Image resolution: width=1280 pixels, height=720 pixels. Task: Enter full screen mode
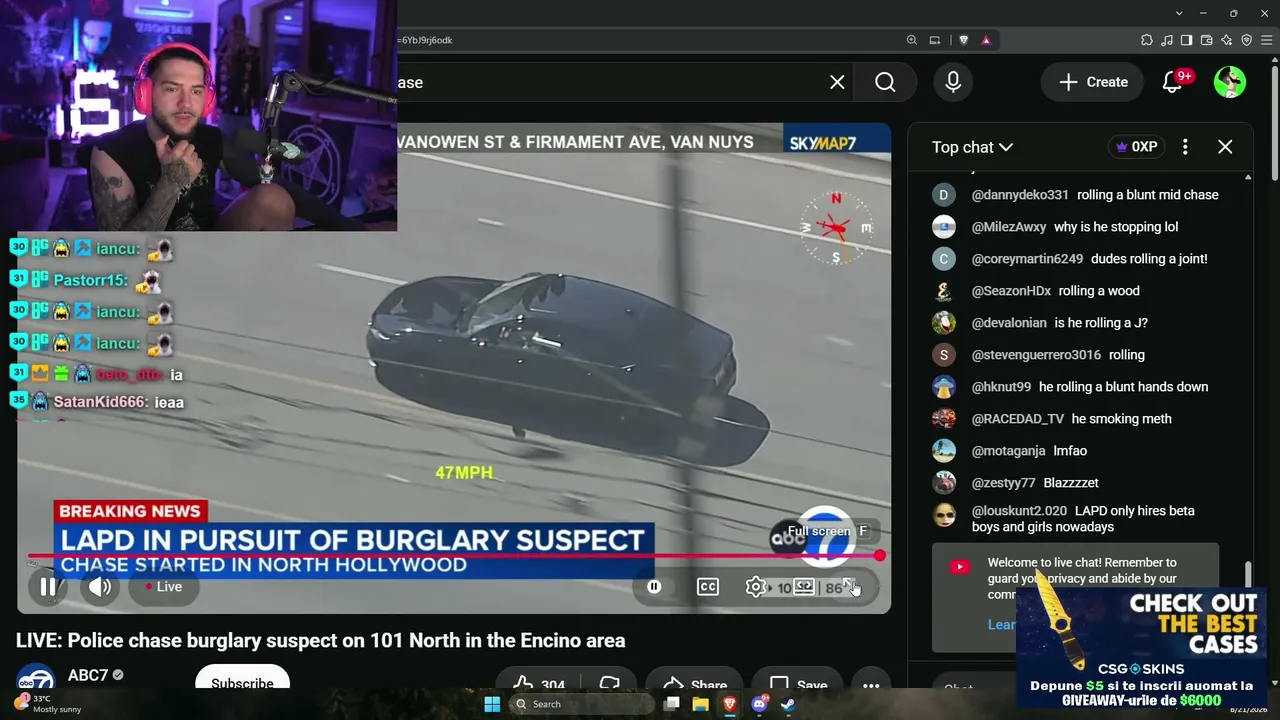[x=850, y=587]
